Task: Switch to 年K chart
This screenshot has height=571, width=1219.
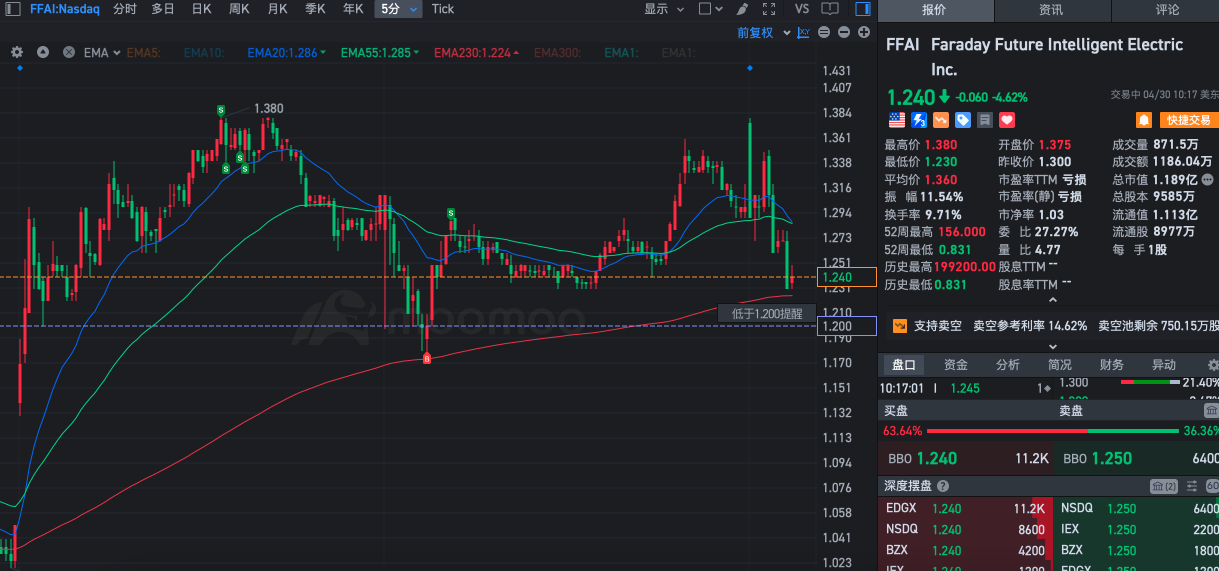Action: (x=353, y=9)
